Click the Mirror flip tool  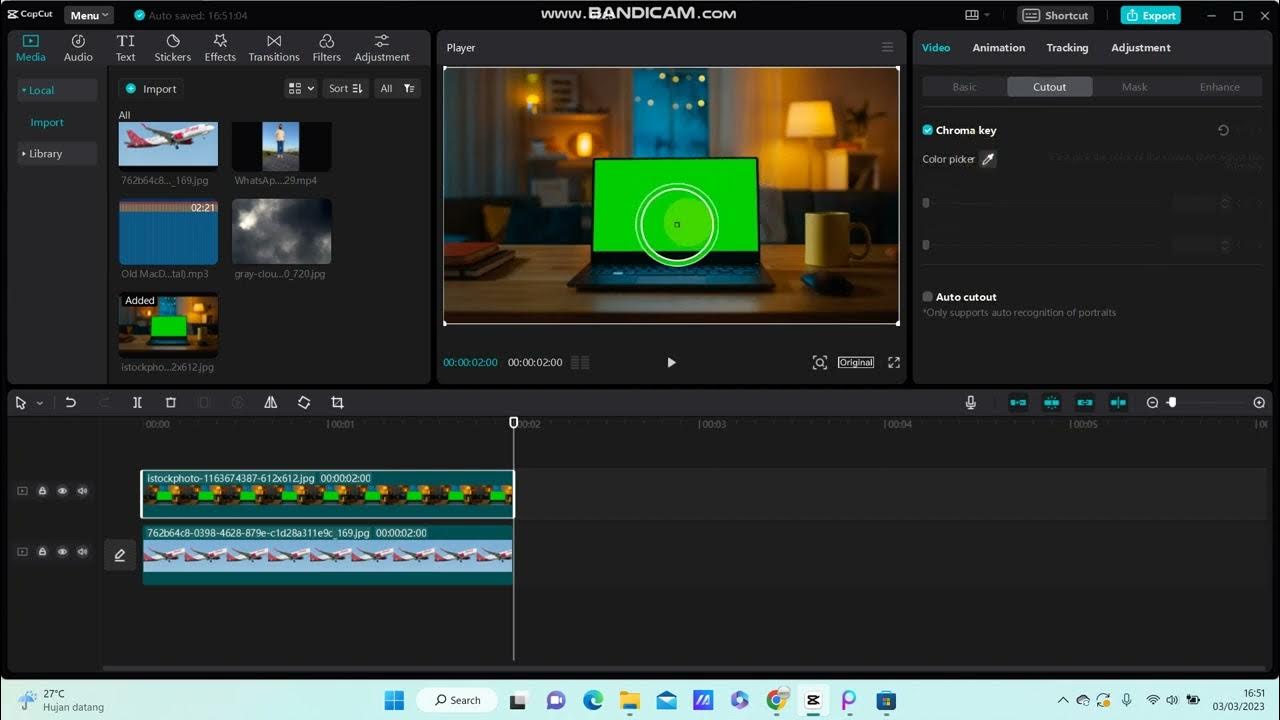click(270, 402)
